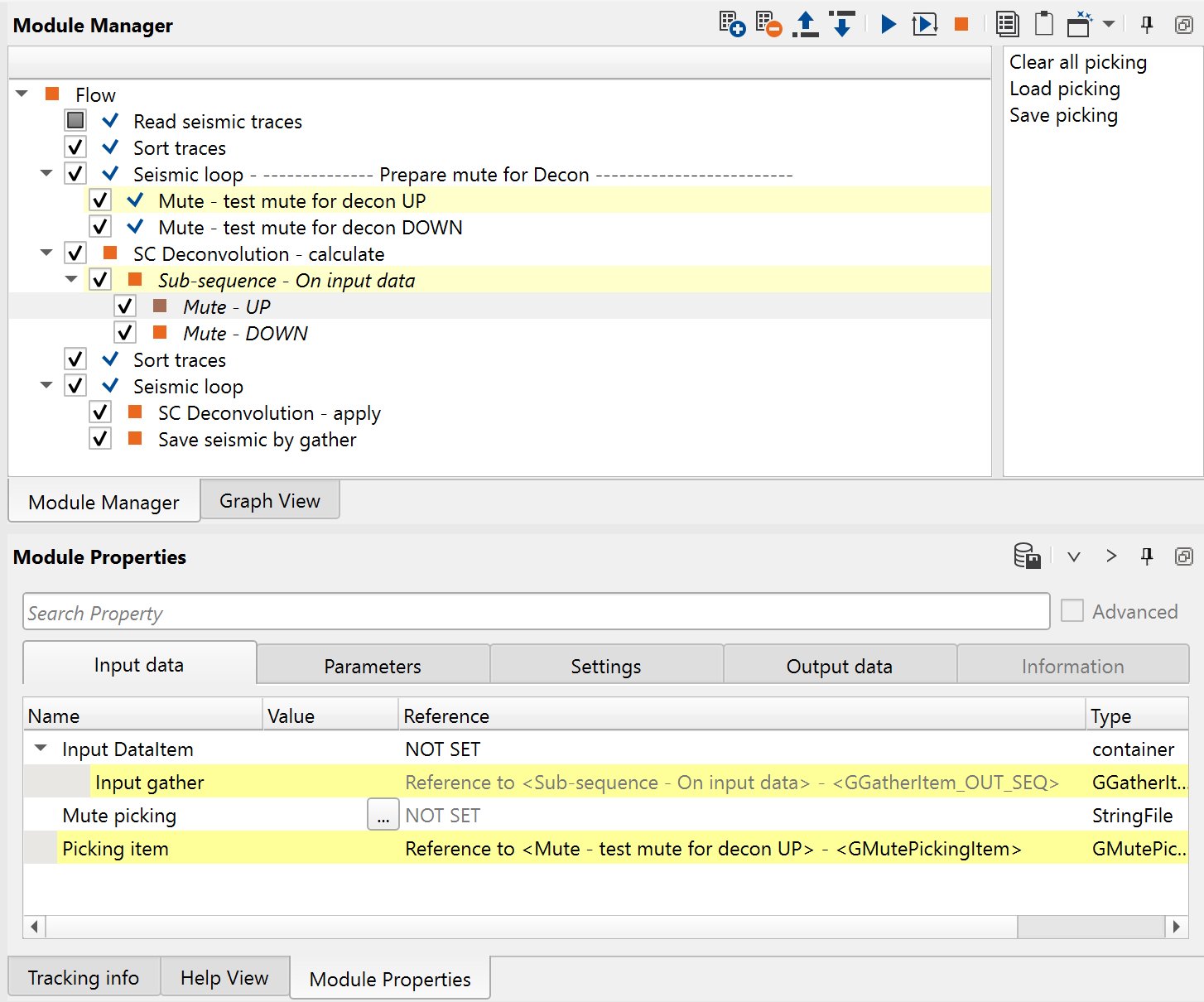This screenshot has height=1002, width=1204.
Task: Click the Search Property input field
Action: click(x=536, y=613)
